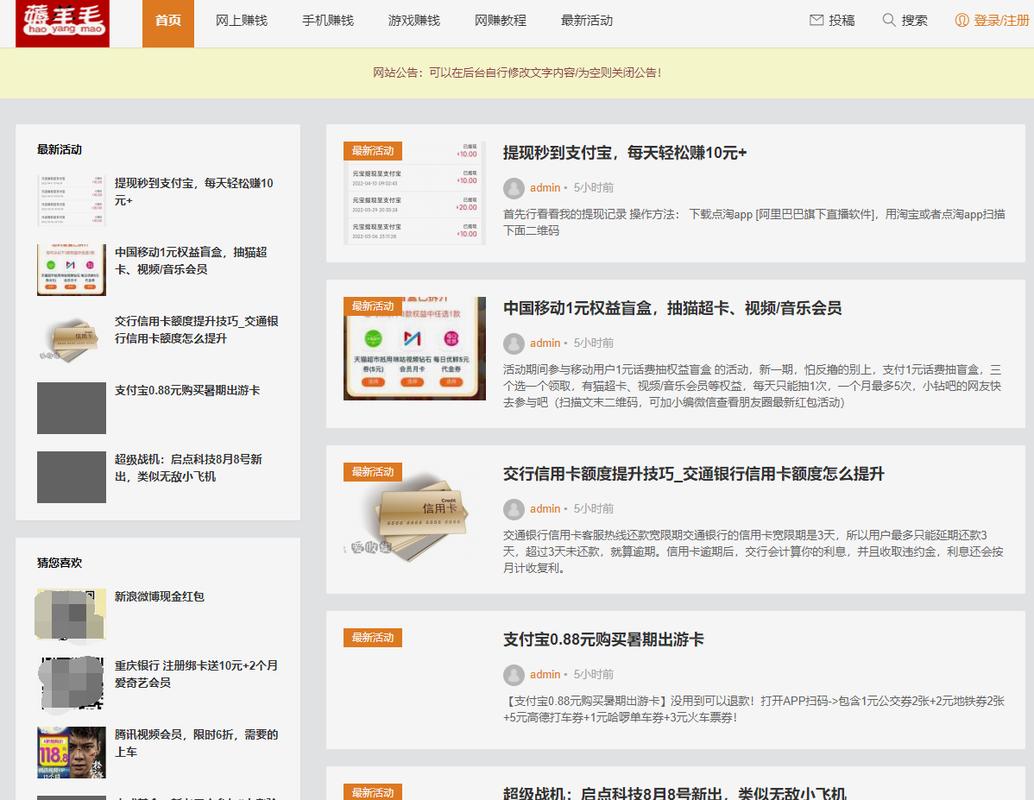The width and height of the screenshot is (1034, 800).
Task: Open sidebar link 中国移动1元权益盲盒
Action: (191, 261)
